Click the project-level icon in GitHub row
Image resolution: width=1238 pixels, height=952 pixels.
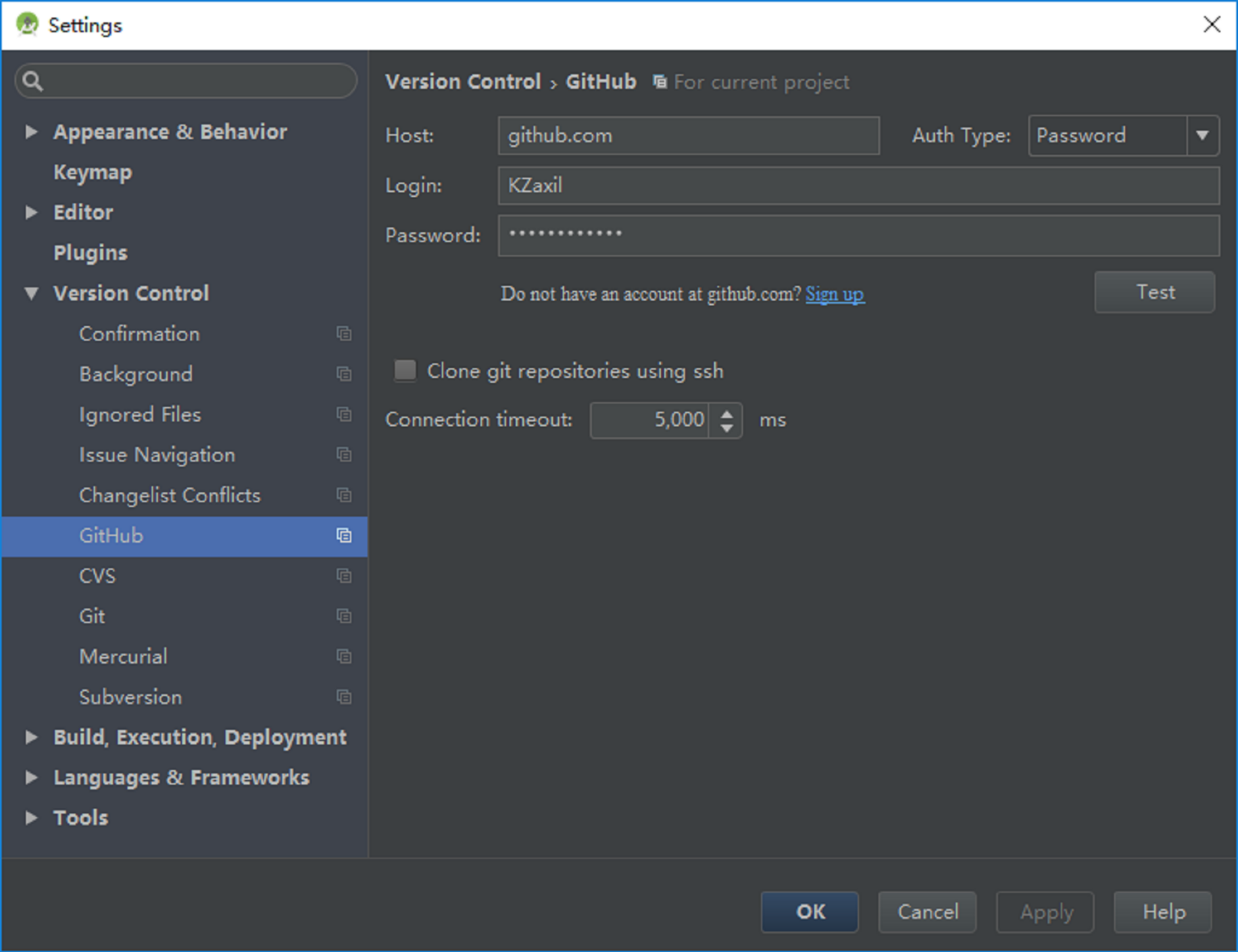pos(344,536)
